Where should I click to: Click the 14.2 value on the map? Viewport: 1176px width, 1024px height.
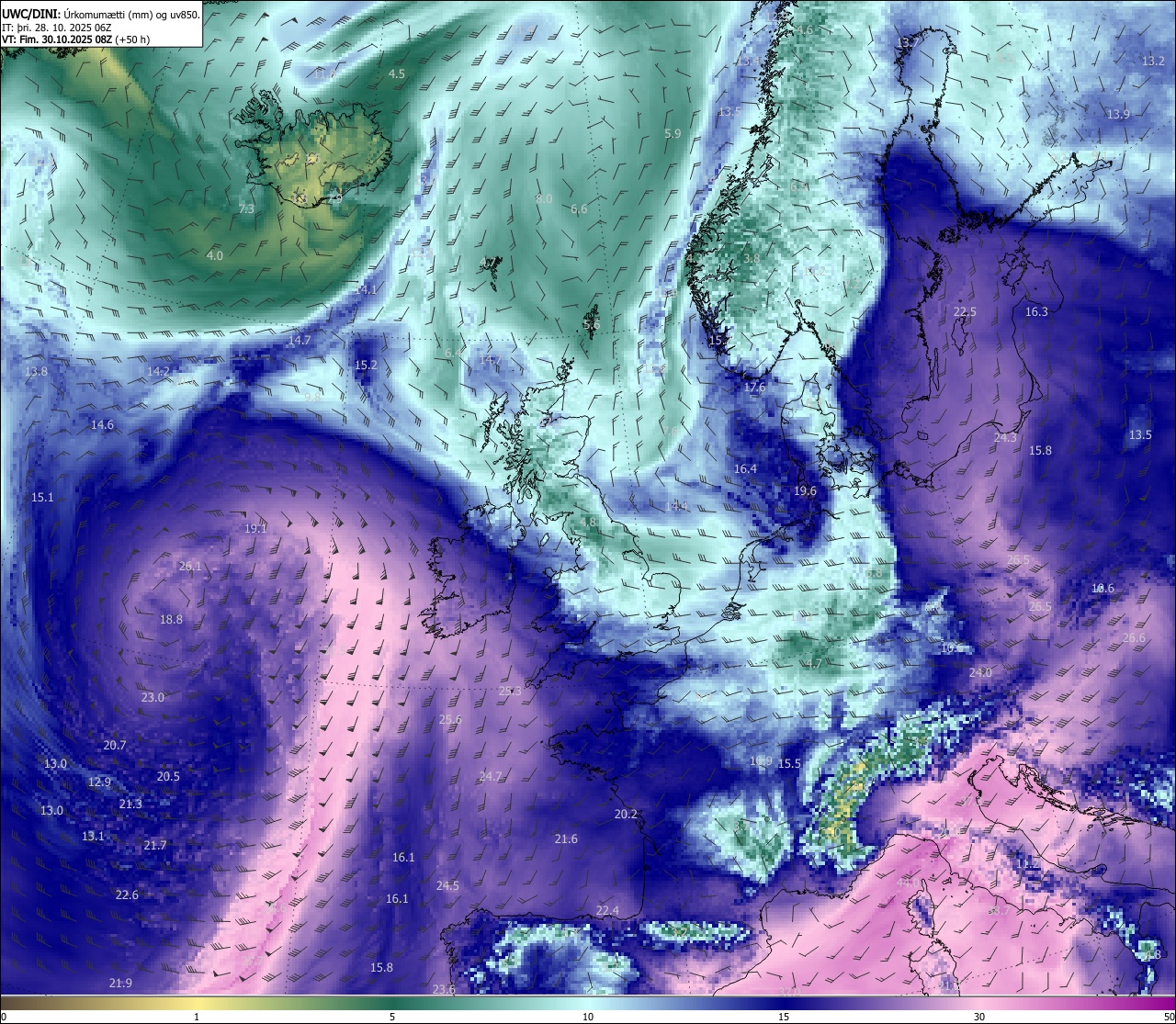[158, 372]
